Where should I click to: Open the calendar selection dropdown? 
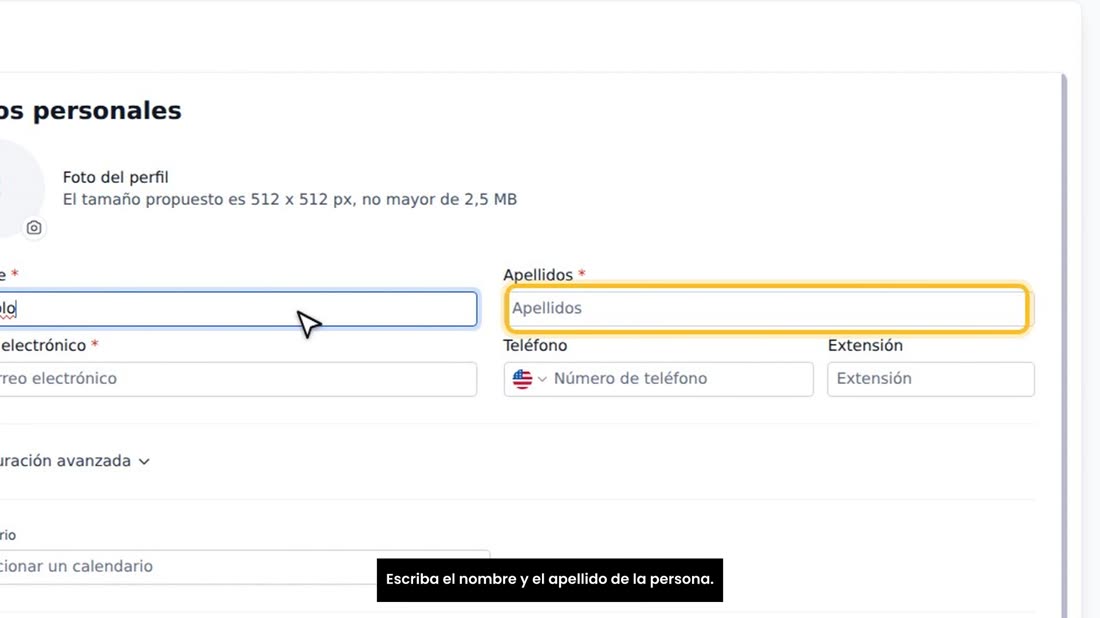[244, 567]
